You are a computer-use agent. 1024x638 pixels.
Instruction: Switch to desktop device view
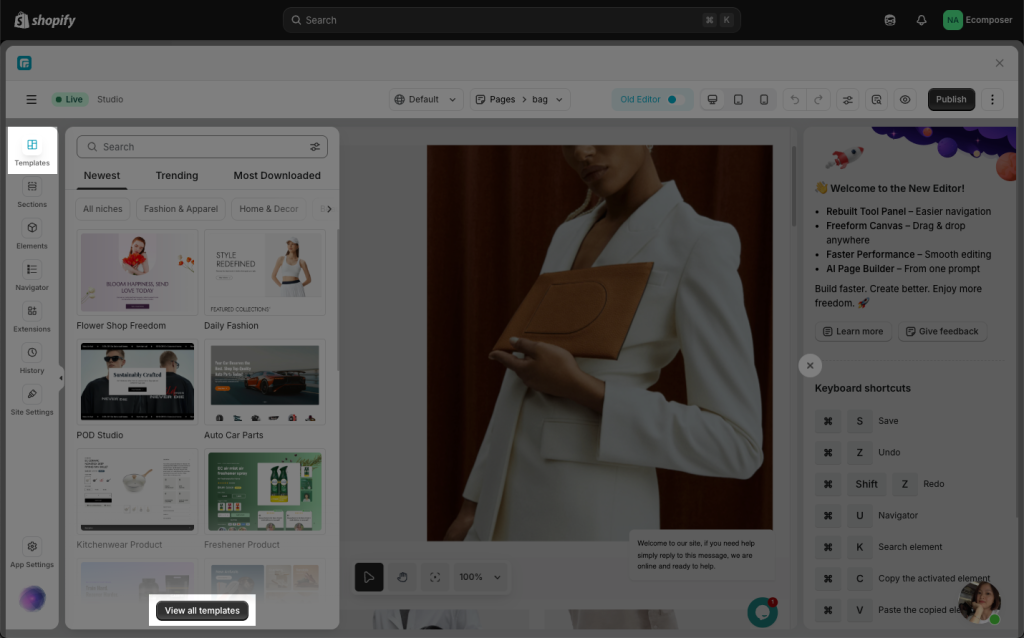pos(713,100)
